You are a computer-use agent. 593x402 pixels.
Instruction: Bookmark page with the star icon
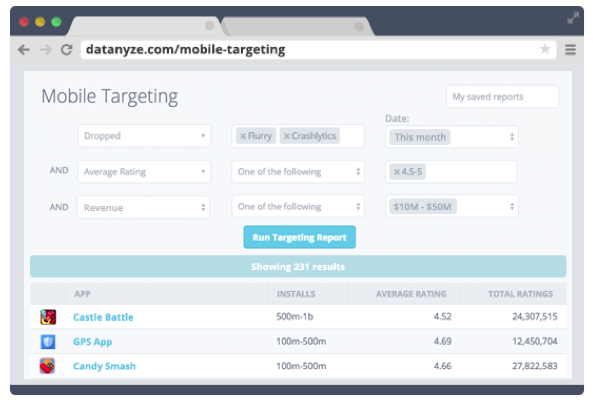pyautogui.click(x=545, y=49)
